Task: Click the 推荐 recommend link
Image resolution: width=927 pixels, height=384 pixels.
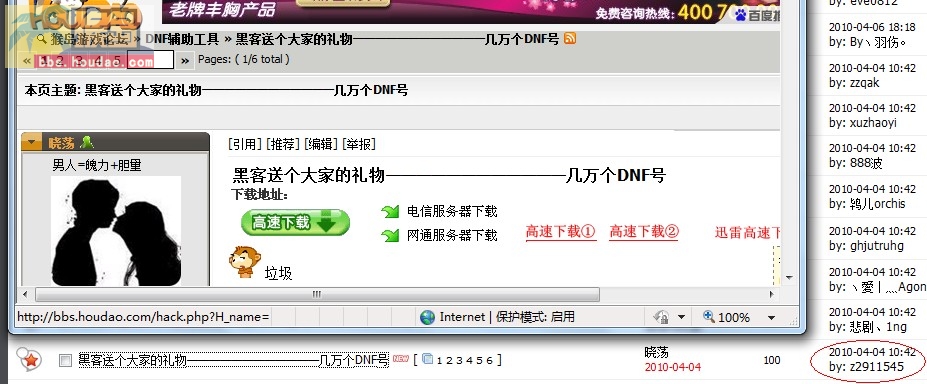Action: pos(283,144)
